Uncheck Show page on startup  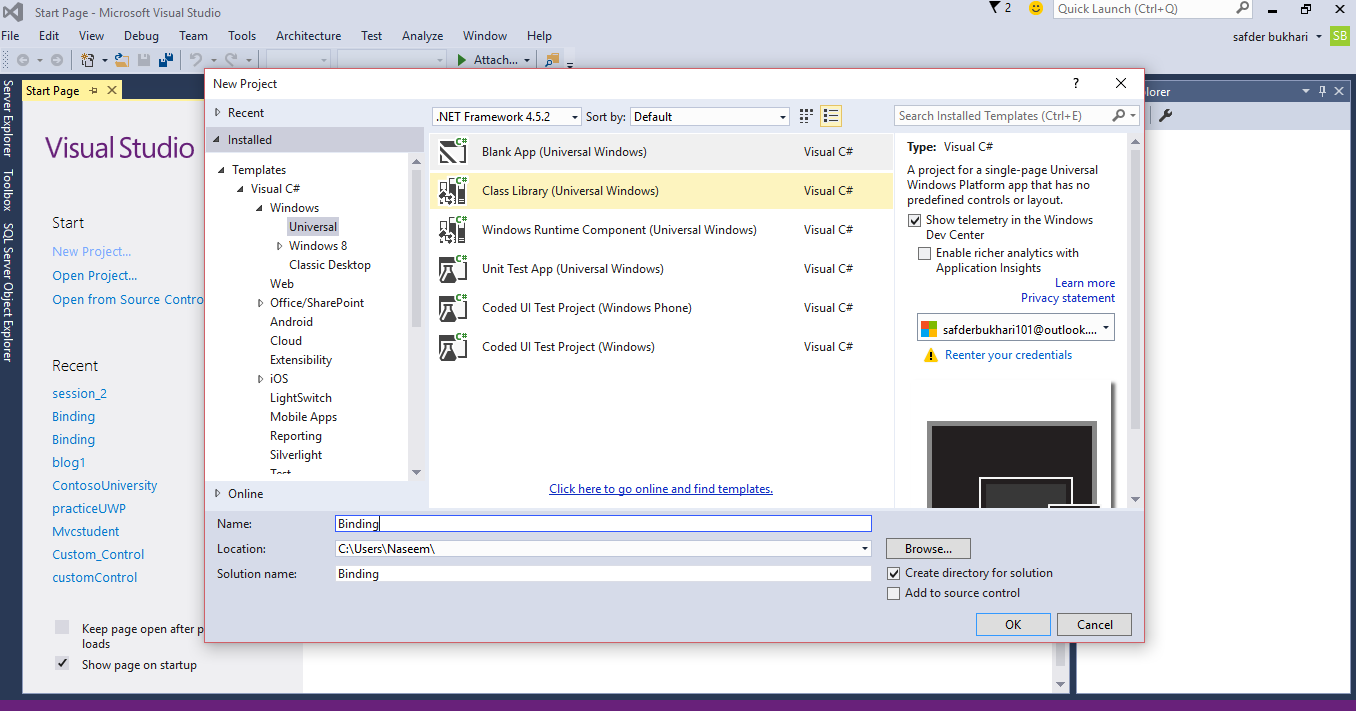62,663
